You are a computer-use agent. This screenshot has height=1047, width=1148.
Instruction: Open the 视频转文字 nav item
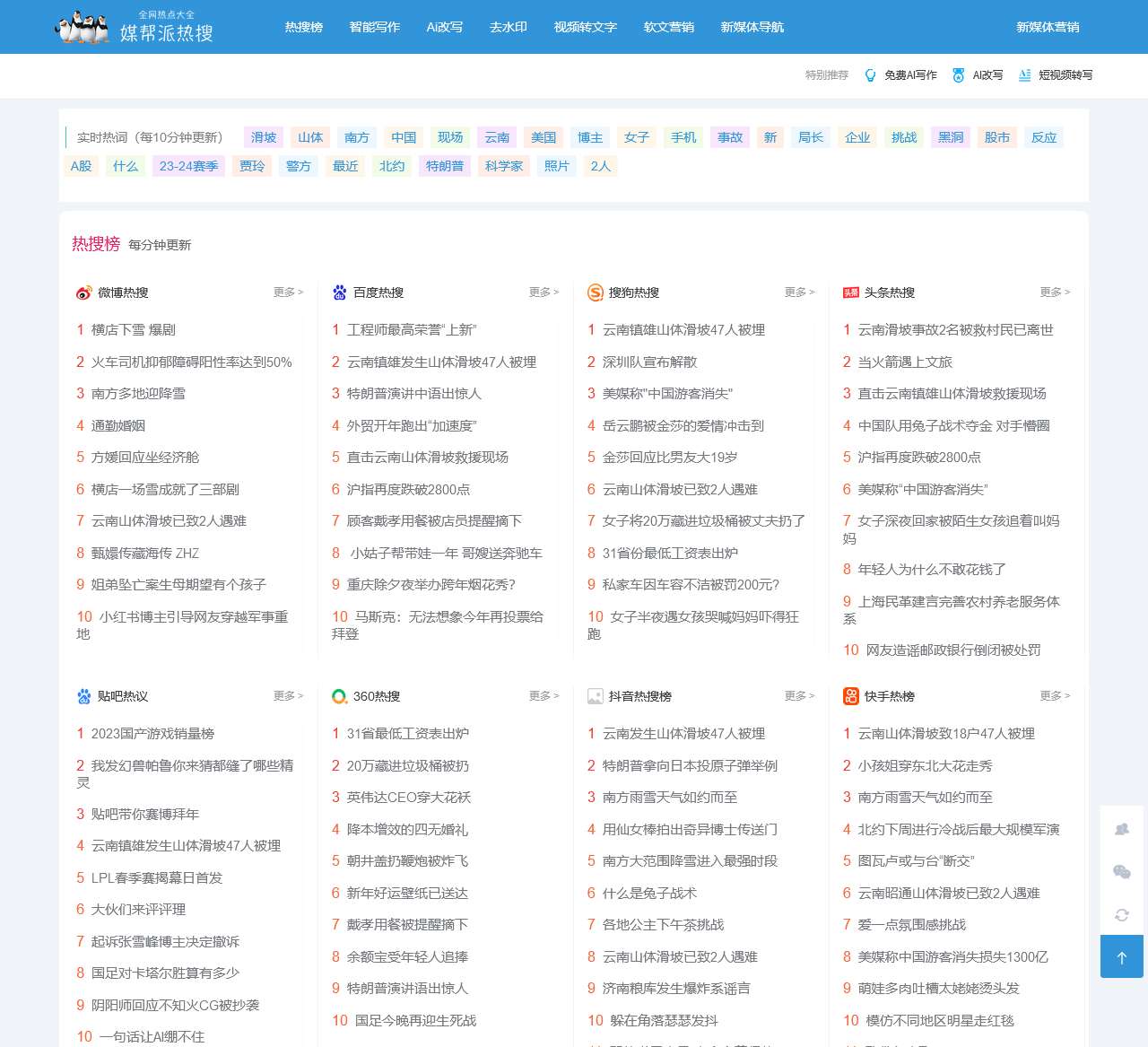[x=586, y=27]
